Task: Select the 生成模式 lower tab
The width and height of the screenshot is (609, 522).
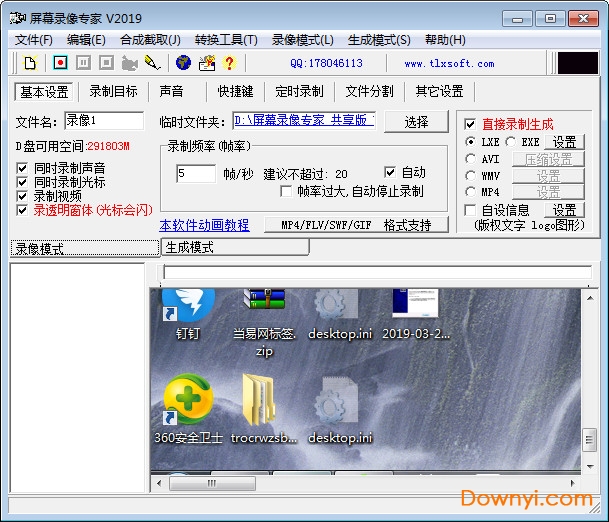Action: pos(235,247)
